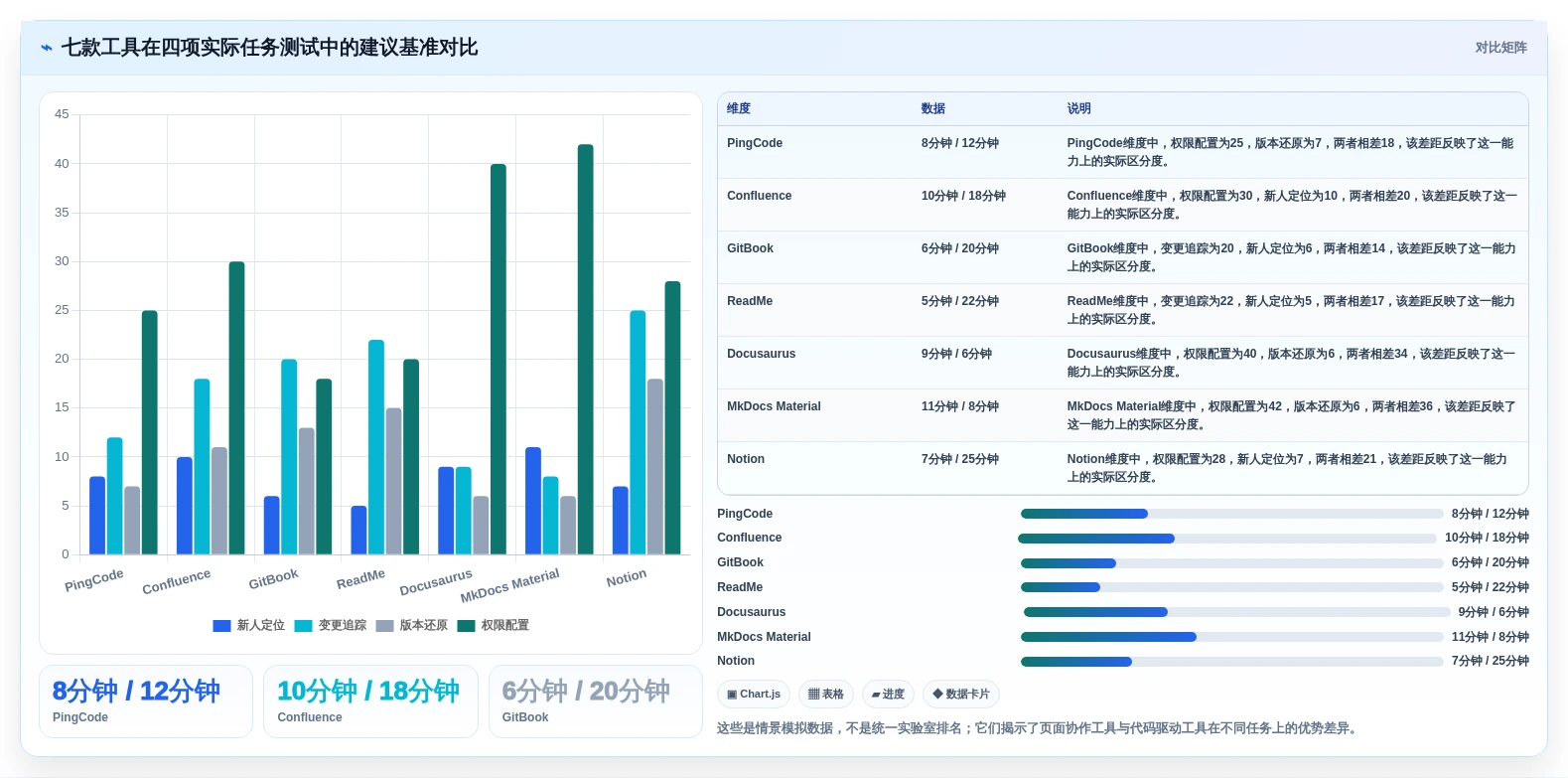Click the MkDocs Material 权限配置 bar at 42
The height and width of the screenshot is (778, 1568).
586,350
